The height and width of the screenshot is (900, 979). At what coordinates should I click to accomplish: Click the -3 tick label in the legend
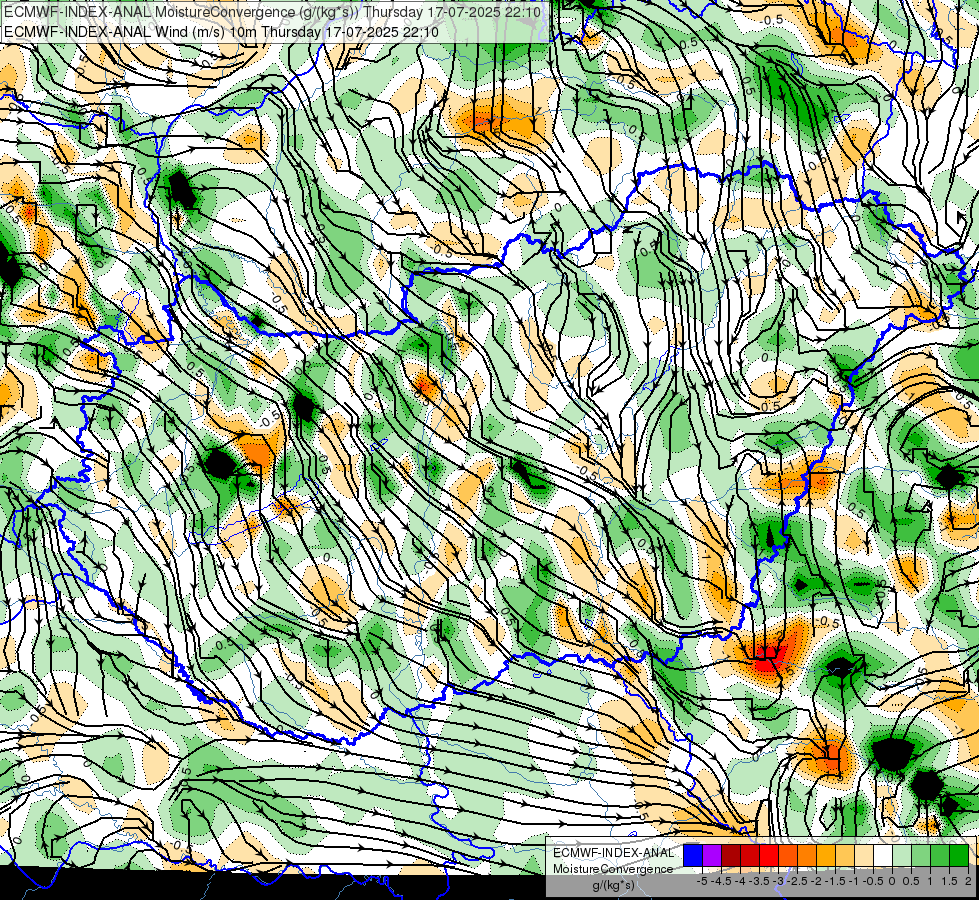779,881
